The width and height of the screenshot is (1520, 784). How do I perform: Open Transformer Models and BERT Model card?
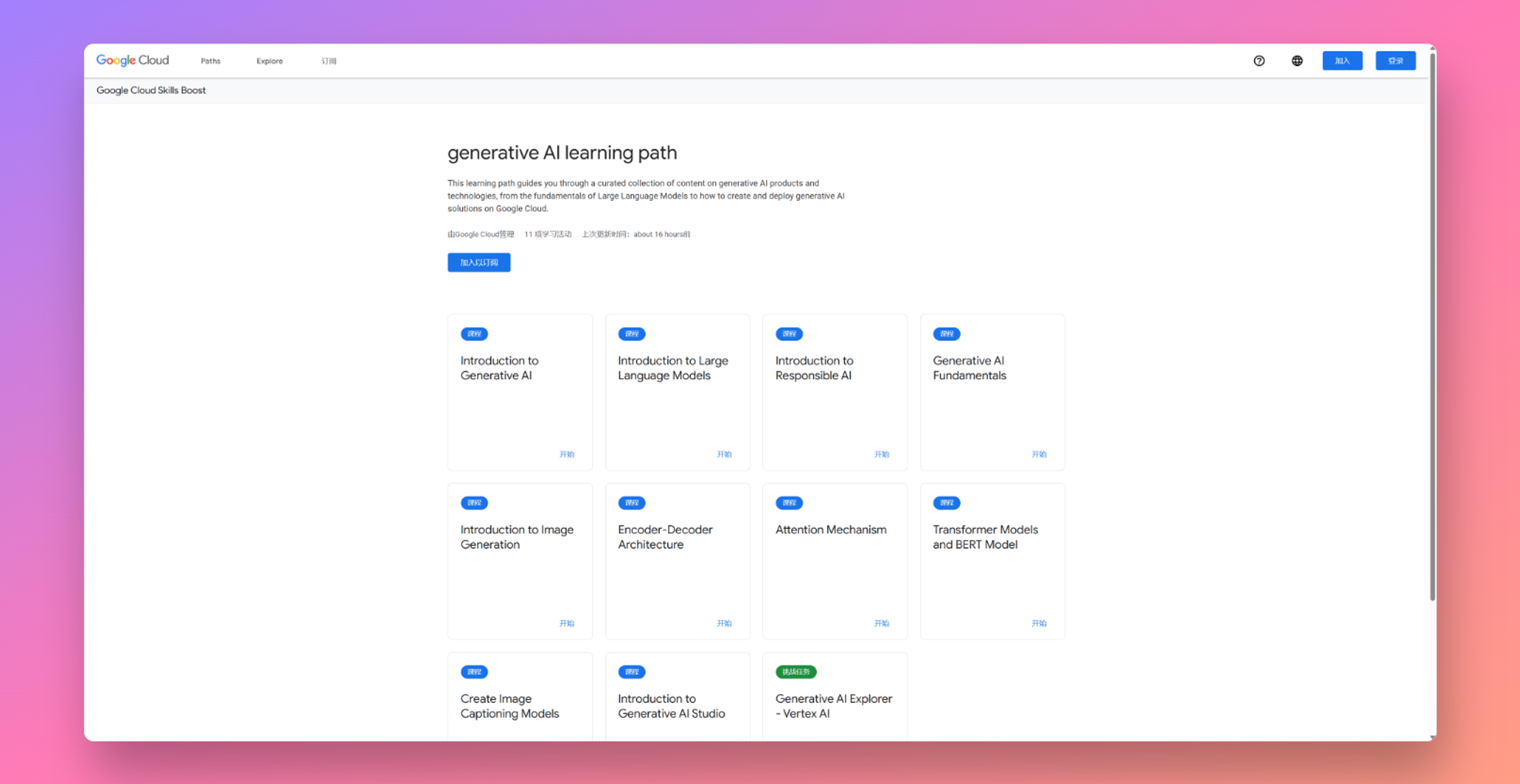click(x=993, y=561)
